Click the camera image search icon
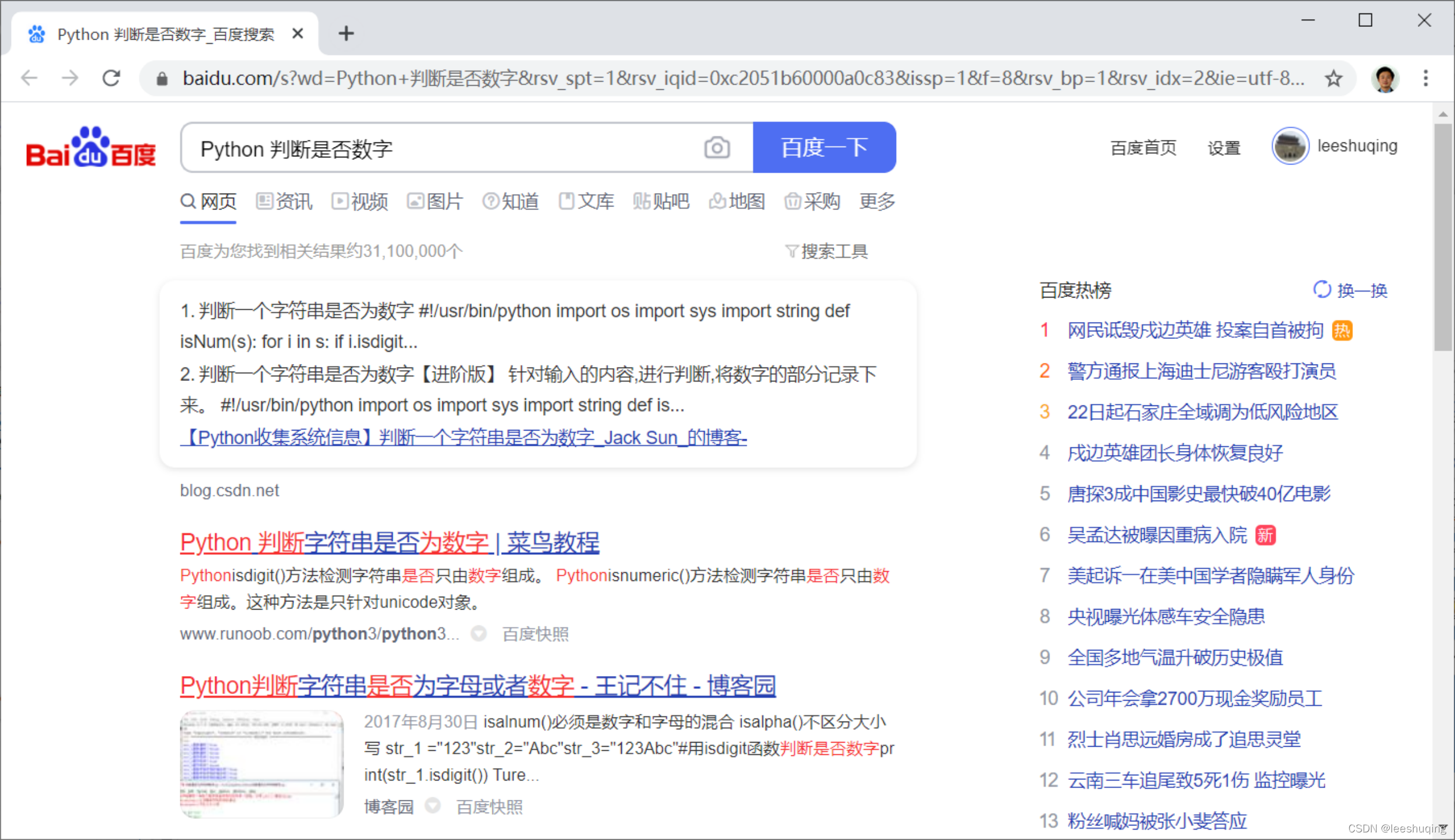Image resolution: width=1455 pixels, height=840 pixels. [716, 148]
